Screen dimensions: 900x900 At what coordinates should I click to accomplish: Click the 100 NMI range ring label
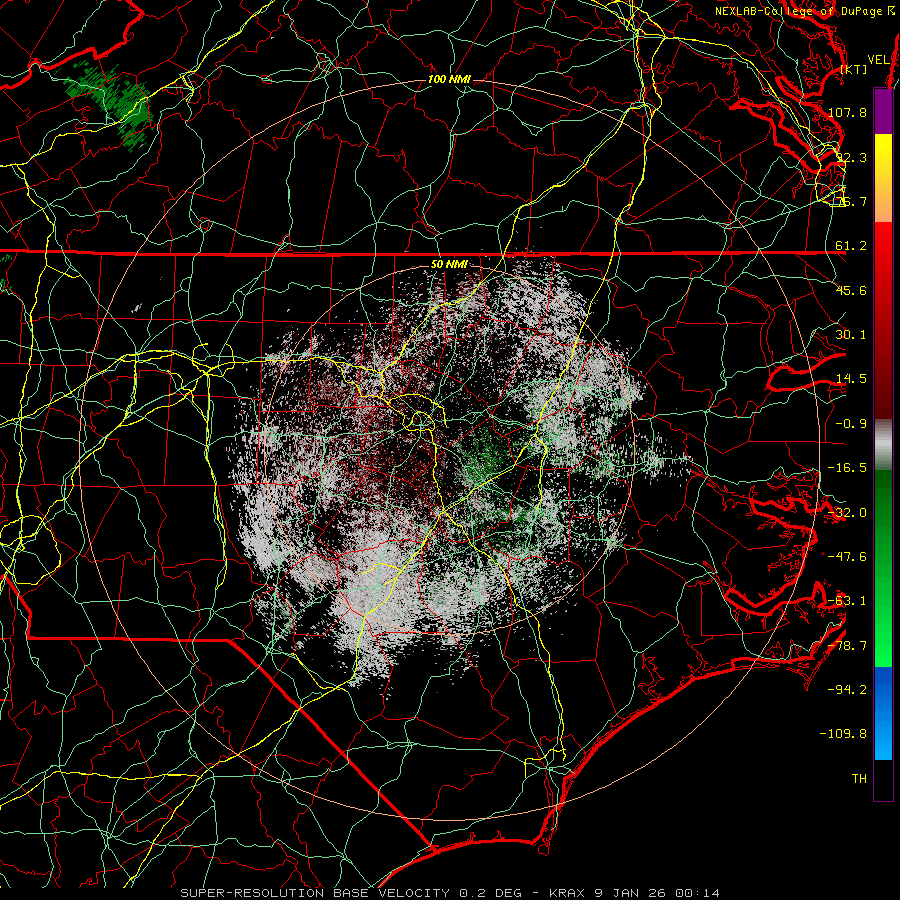pos(449,79)
